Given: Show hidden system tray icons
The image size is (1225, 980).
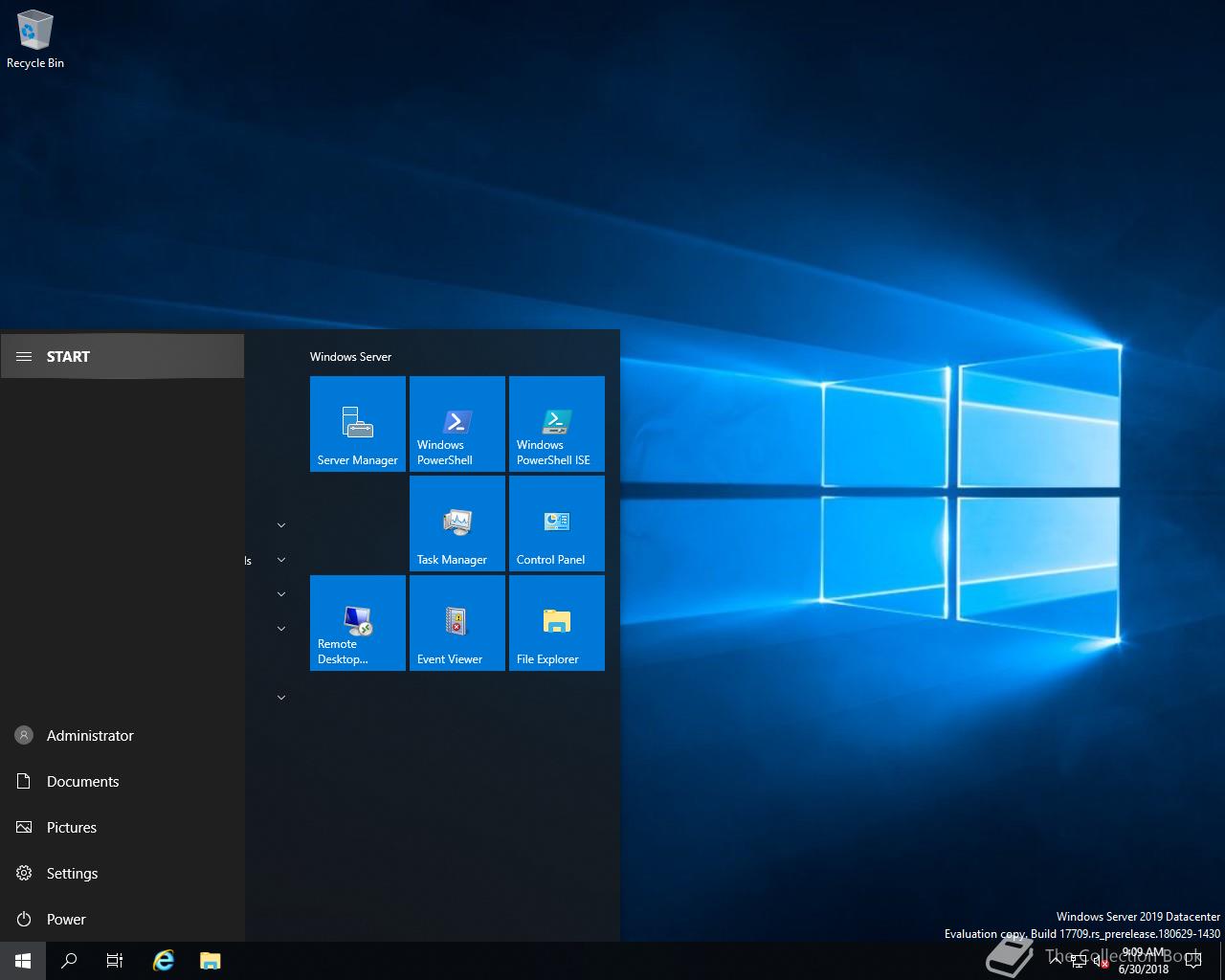Looking at the screenshot, I should [x=1056, y=961].
